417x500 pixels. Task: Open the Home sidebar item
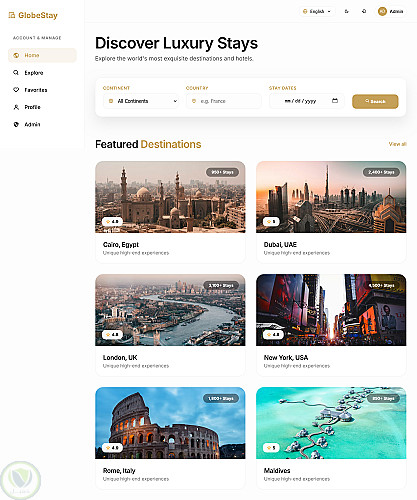coord(42,55)
